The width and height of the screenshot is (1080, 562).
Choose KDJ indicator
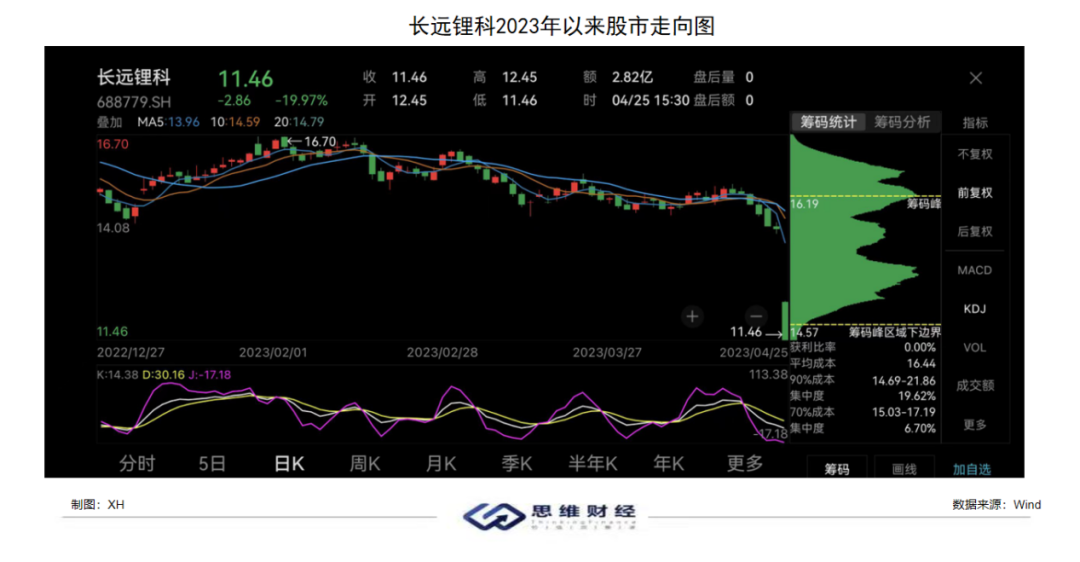[x=975, y=309]
